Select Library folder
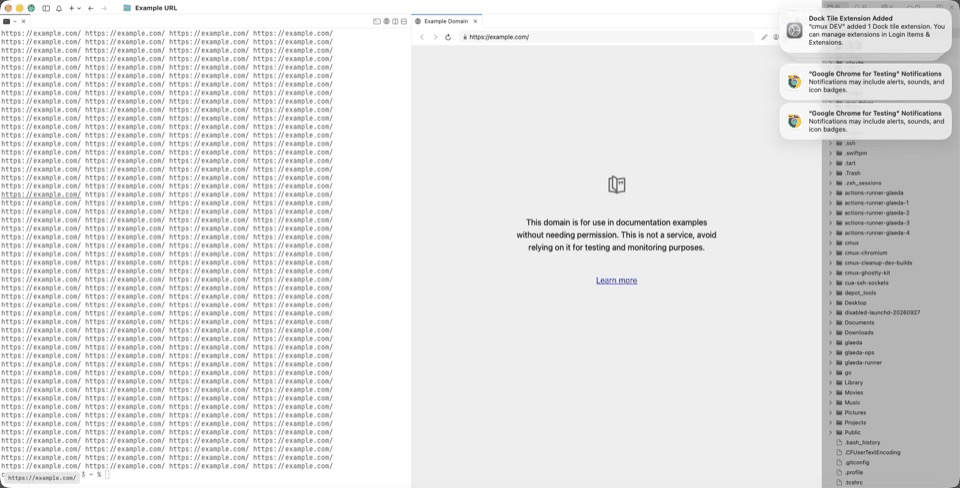 point(853,383)
